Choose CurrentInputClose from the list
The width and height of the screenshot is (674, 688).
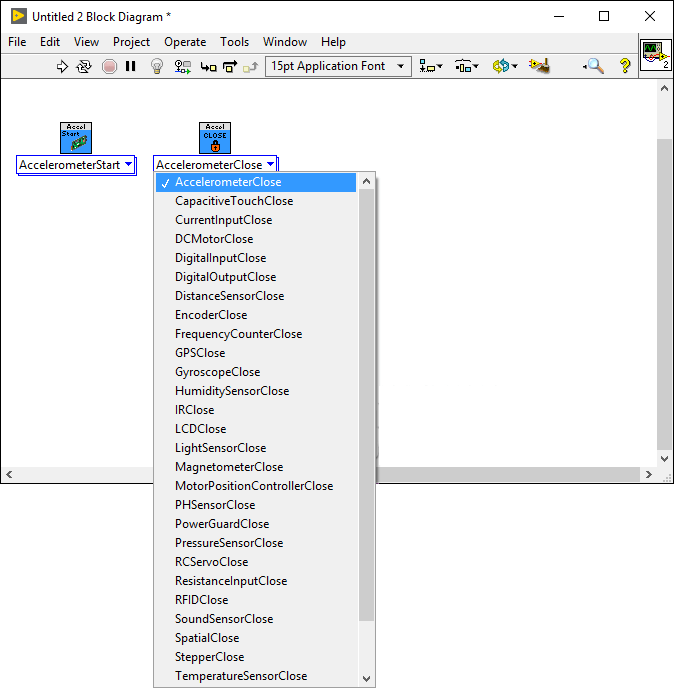[256, 220]
